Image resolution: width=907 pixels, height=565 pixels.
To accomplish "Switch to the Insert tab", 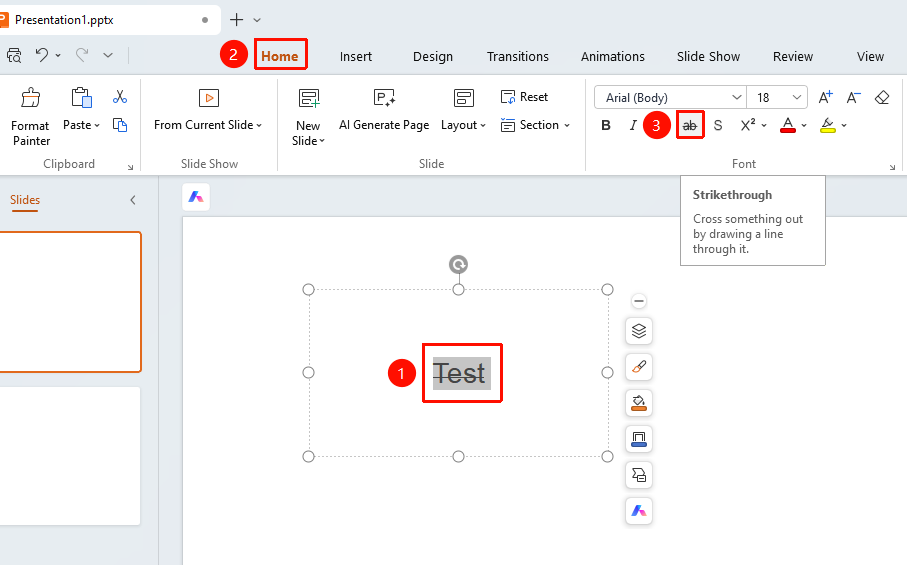I will [x=356, y=56].
